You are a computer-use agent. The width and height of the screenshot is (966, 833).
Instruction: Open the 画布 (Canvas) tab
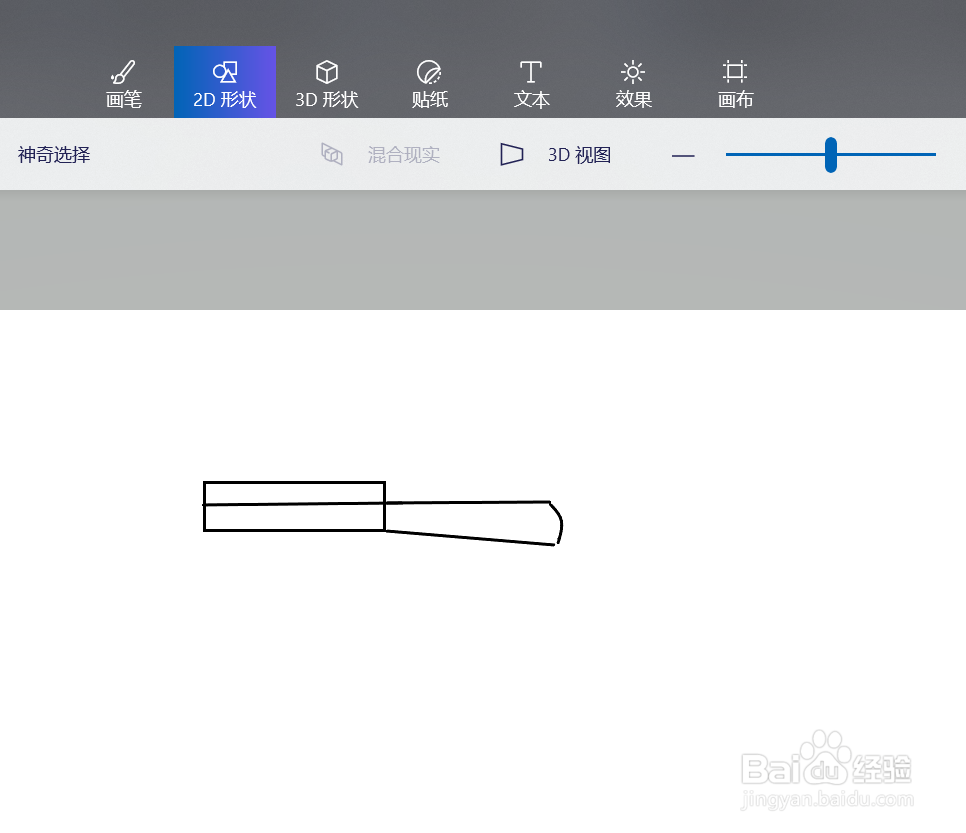coord(735,83)
